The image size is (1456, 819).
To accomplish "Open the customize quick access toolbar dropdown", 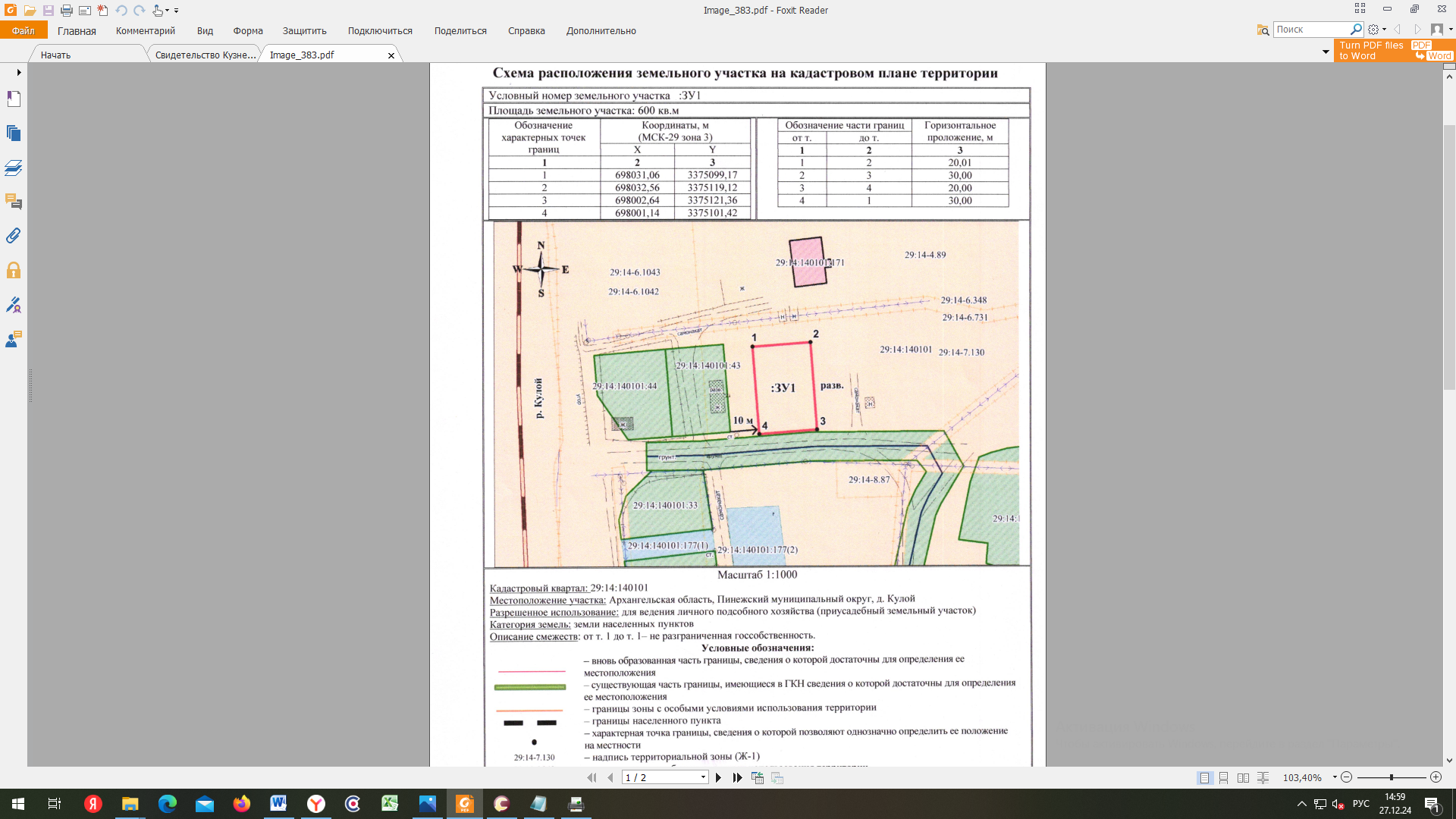I will (x=177, y=11).
